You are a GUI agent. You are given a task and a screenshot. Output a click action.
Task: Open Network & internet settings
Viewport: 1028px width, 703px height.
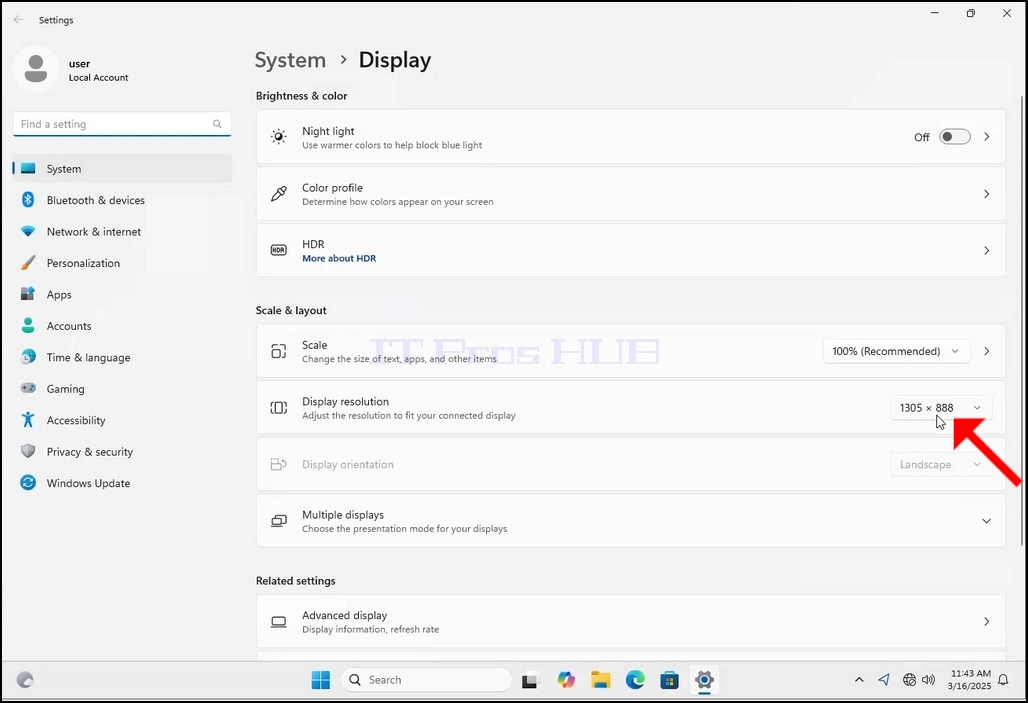[x=122, y=231]
